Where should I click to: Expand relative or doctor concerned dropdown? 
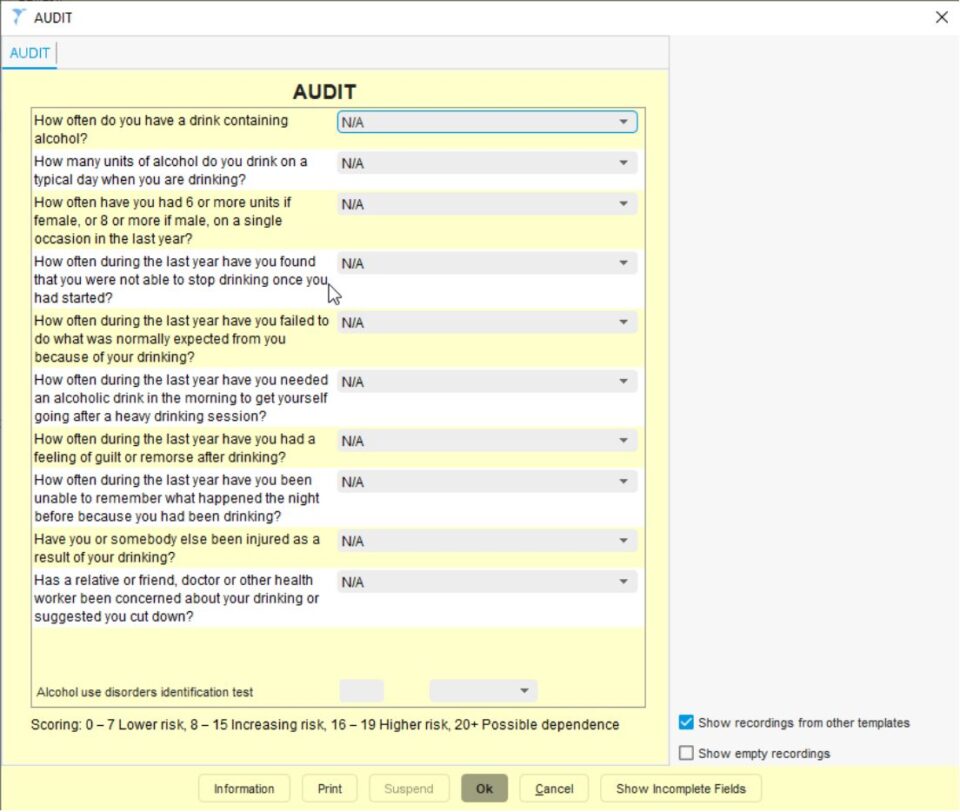487,582
